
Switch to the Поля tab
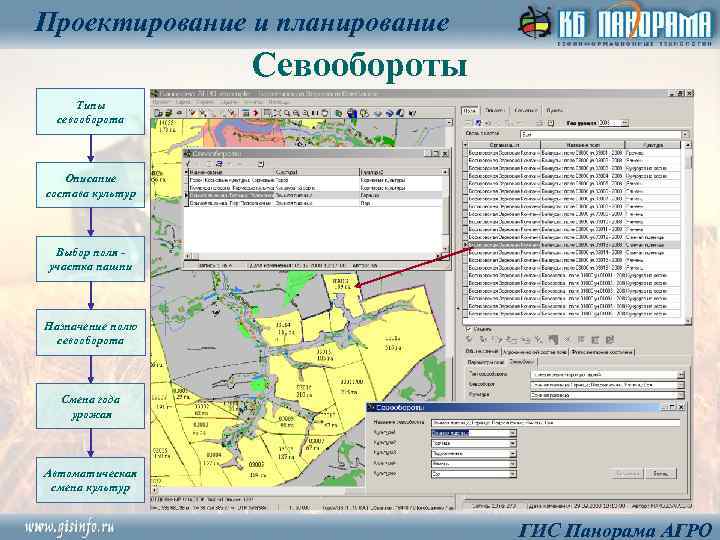pos(469,111)
